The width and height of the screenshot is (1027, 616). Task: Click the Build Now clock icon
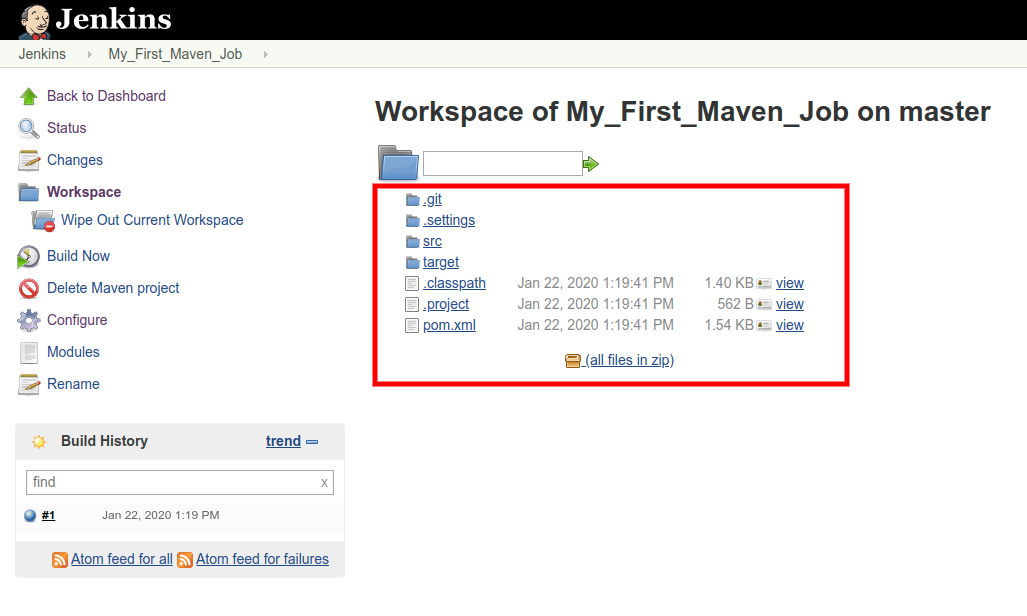(x=28, y=257)
